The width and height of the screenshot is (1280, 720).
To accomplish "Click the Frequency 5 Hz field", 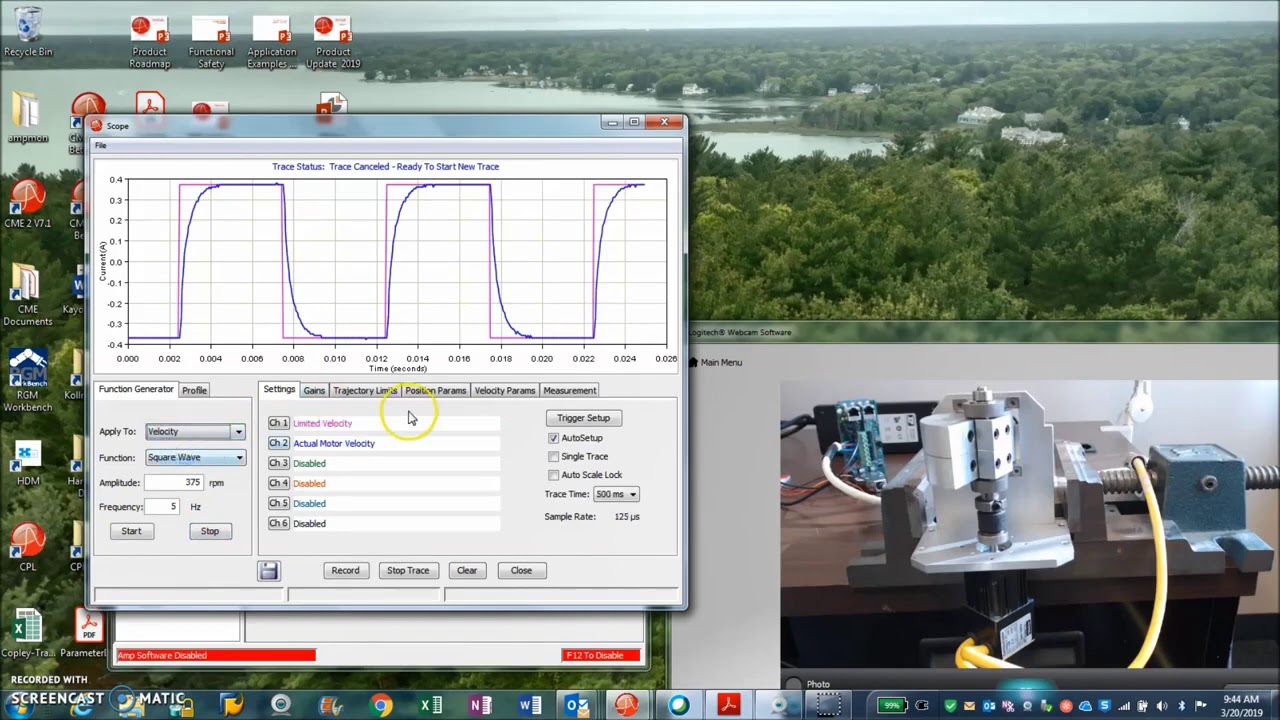I will point(163,507).
